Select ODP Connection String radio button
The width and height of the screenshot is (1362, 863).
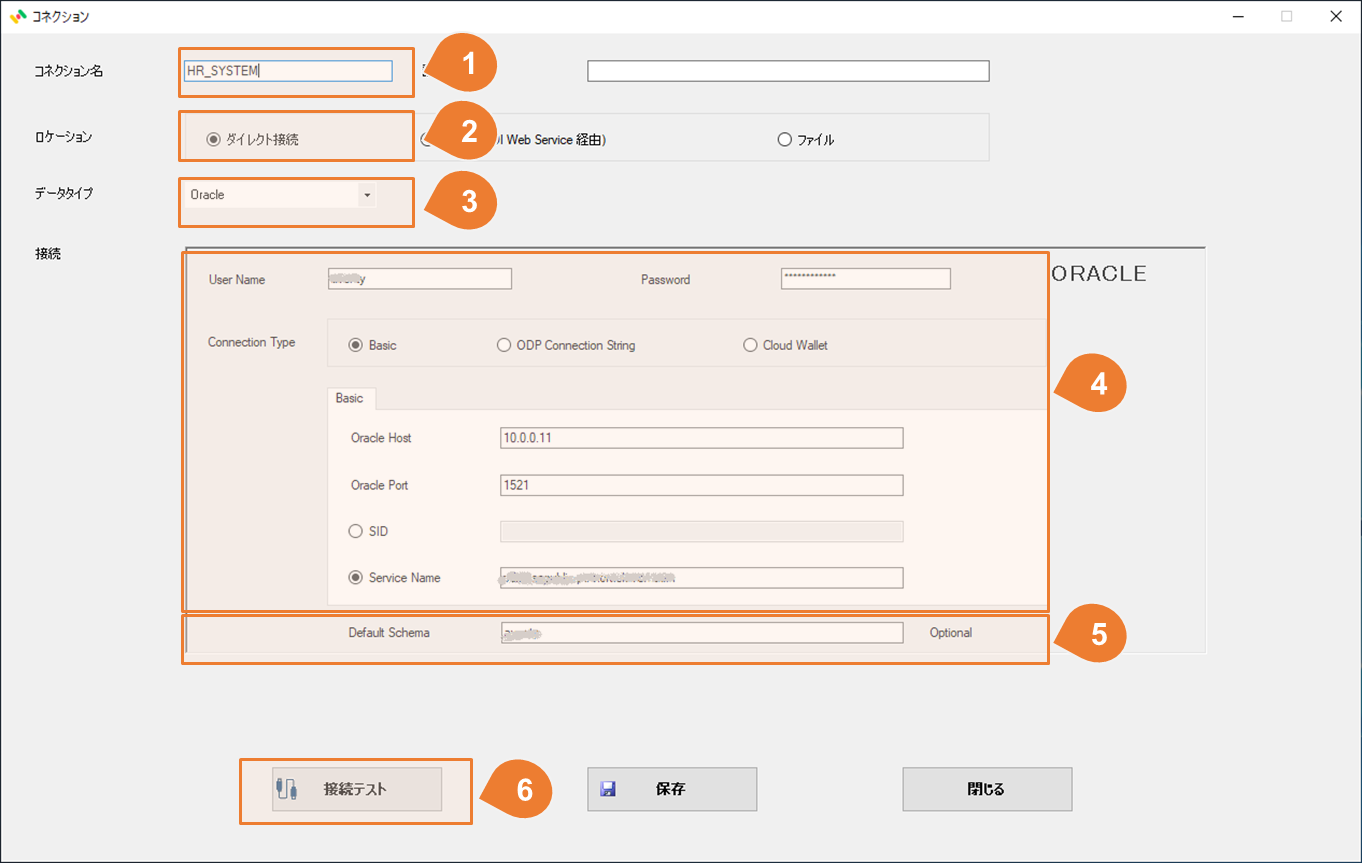coord(566,345)
